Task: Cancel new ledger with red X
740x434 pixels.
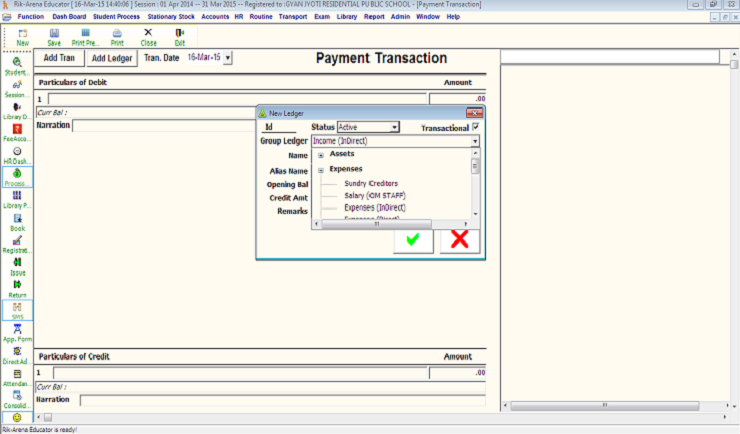Action: pos(460,240)
